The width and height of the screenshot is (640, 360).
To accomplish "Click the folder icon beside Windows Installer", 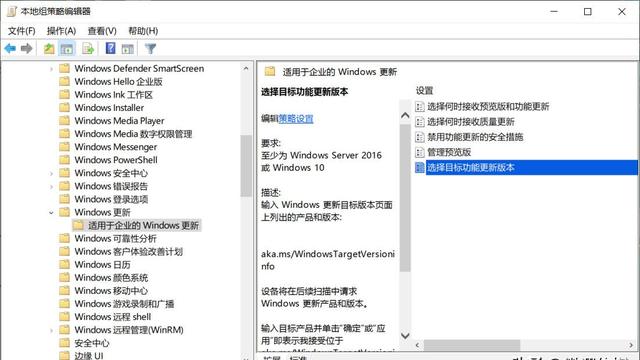I will (x=64, y=107).
